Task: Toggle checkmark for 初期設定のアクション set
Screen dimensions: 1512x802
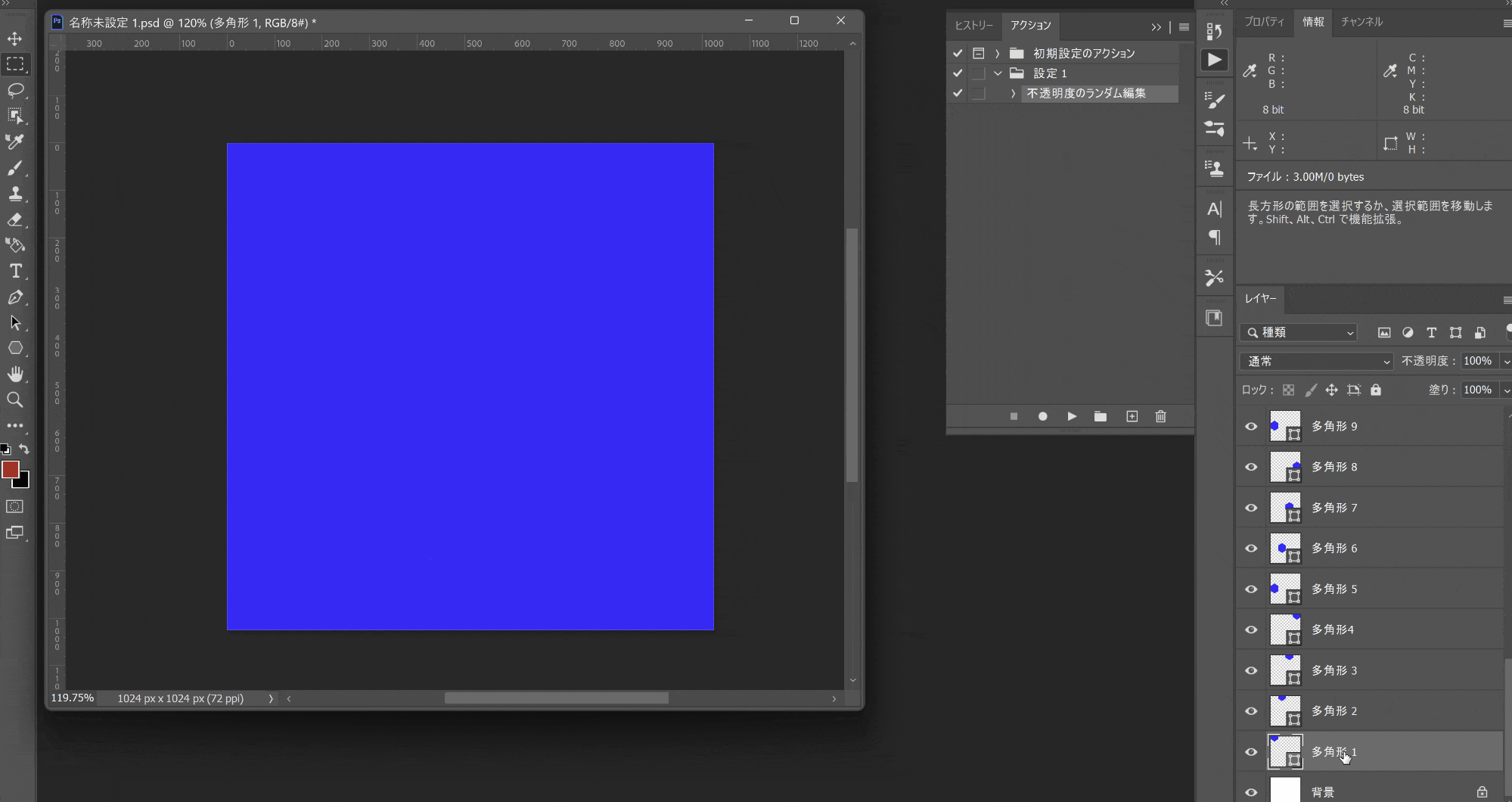Action: 958,53
